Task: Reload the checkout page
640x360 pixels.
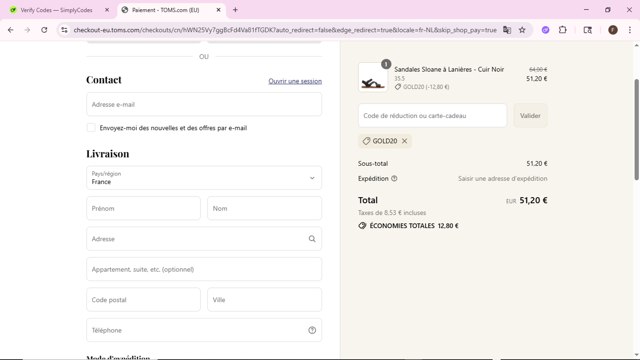Action: tap(44, 30)
